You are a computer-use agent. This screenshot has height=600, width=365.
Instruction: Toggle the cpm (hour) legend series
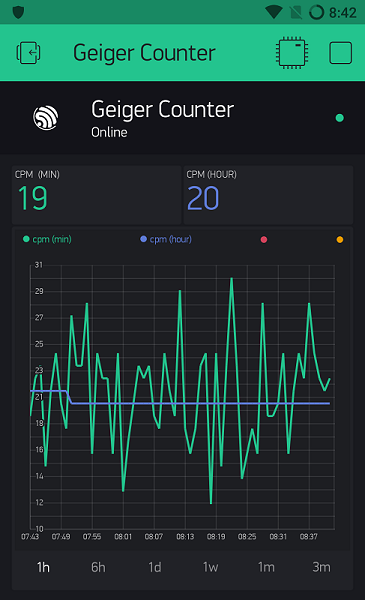click(166, 239)
